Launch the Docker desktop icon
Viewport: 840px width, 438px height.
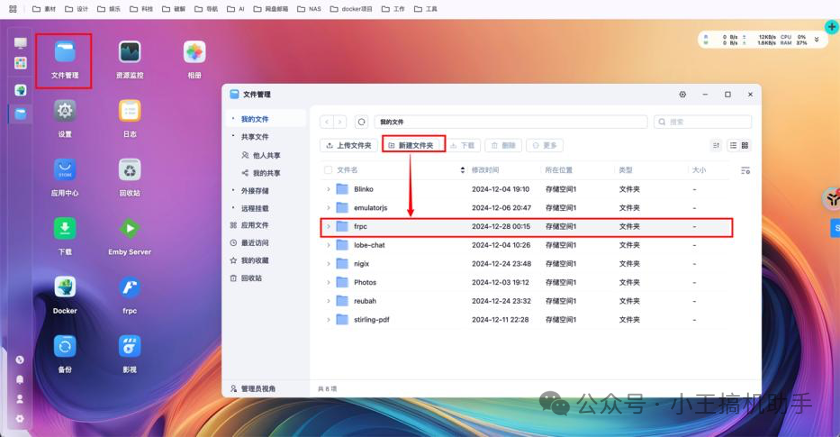pos(65,288)
